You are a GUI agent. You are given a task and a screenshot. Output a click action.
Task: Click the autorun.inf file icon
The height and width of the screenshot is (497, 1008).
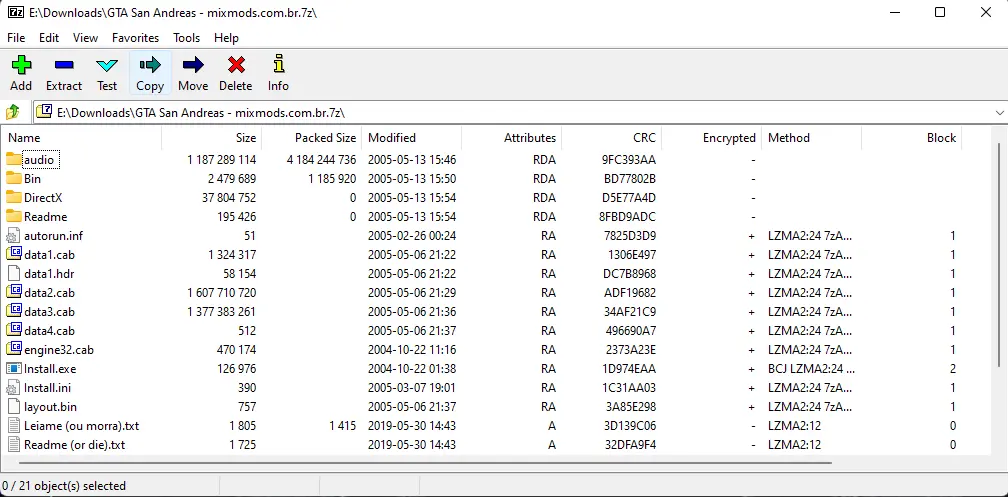14,235
